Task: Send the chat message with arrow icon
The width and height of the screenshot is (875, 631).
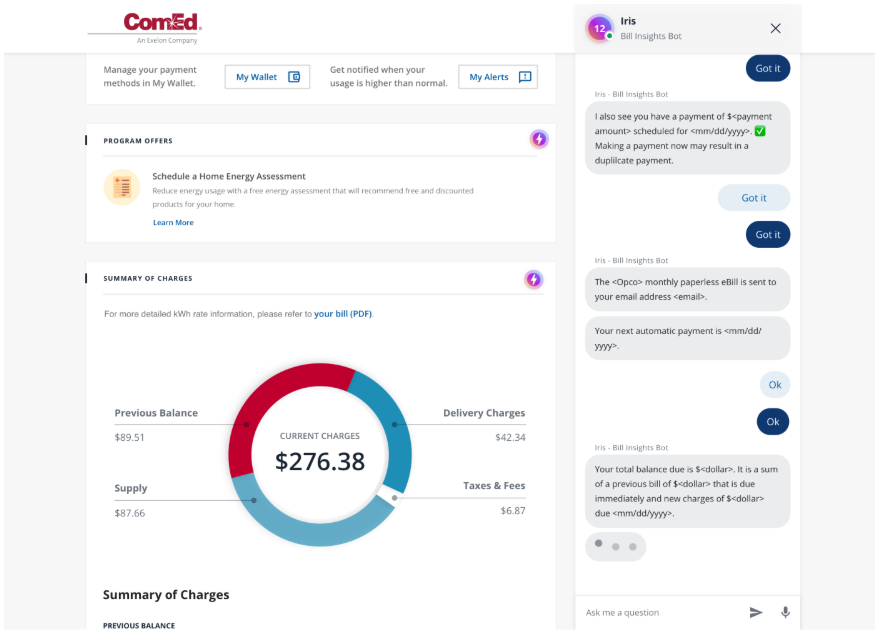Action: point(756,612)
